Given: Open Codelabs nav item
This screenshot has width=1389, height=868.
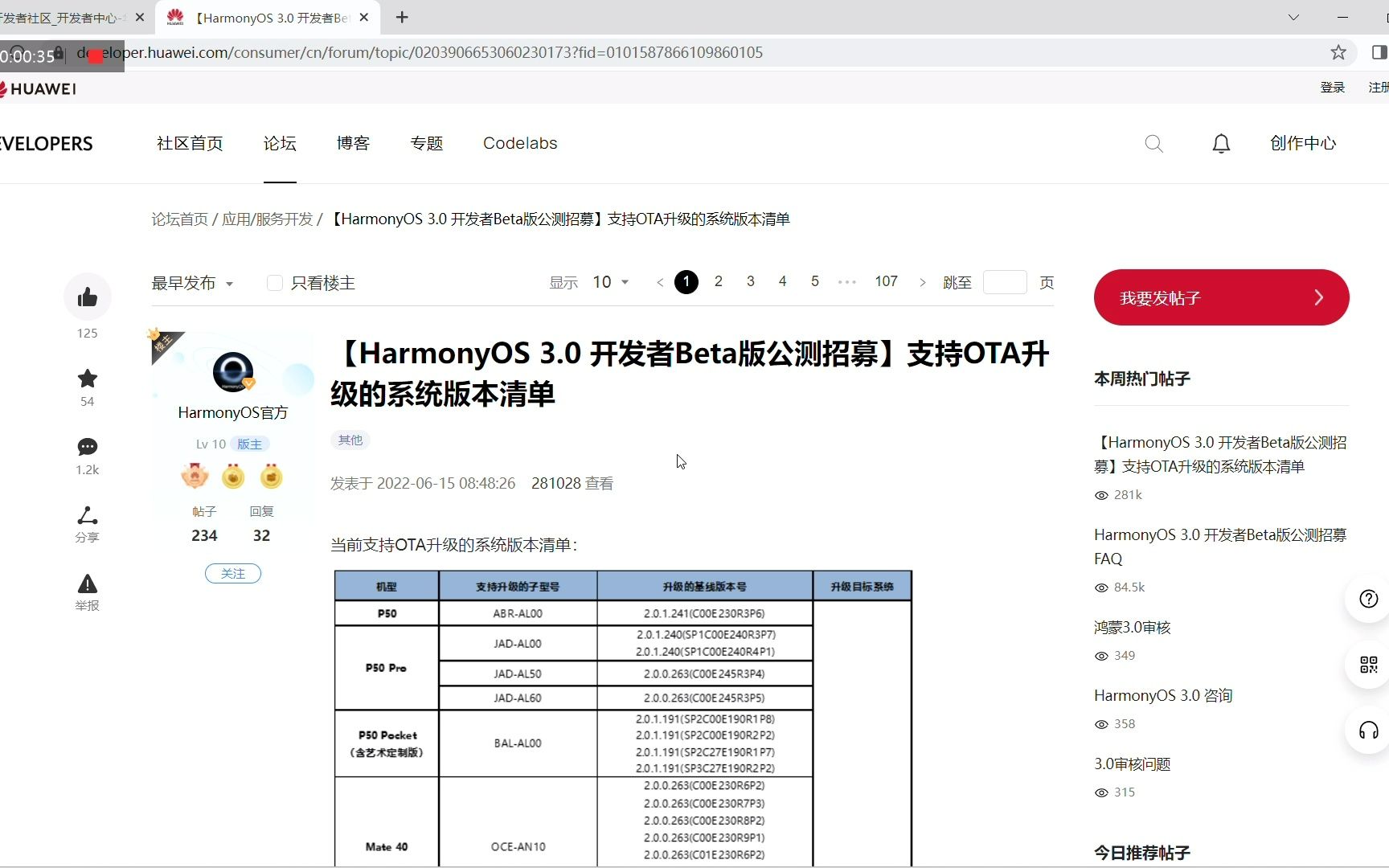Looking at the screenshot, I should 520,143.
